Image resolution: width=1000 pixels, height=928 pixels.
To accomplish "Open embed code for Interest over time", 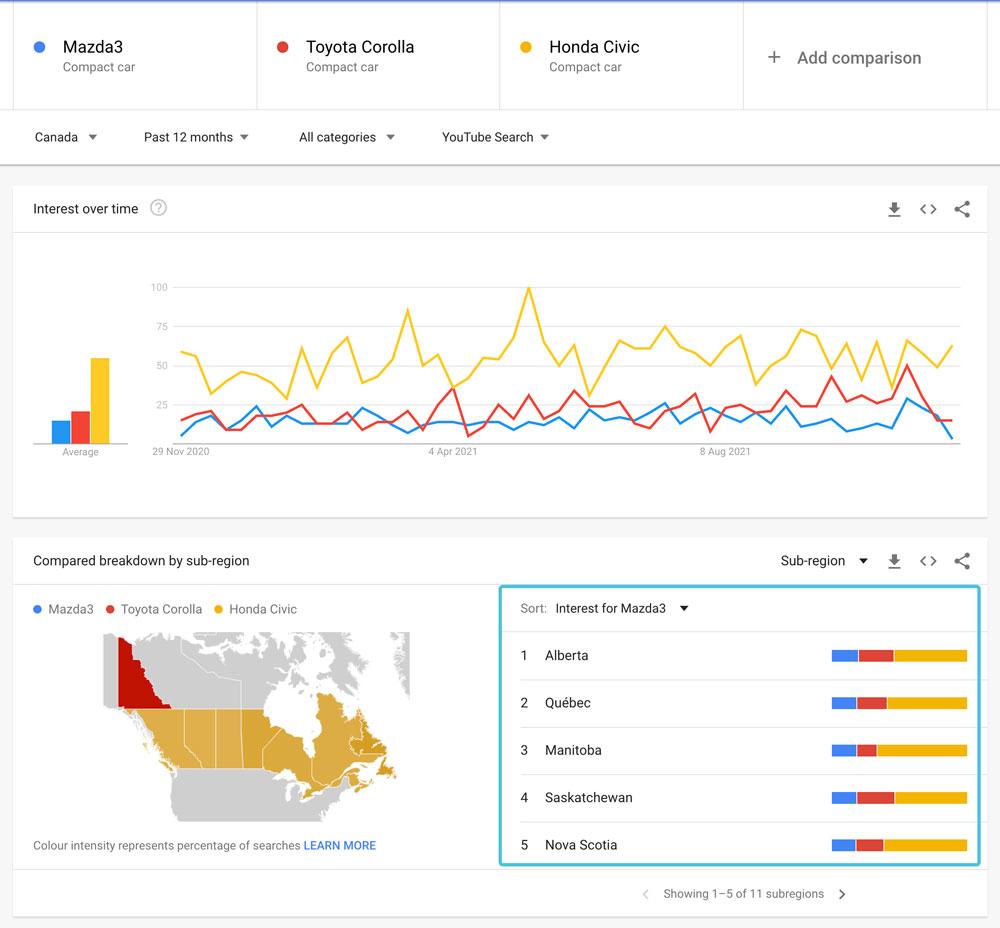I will point(928,209).
